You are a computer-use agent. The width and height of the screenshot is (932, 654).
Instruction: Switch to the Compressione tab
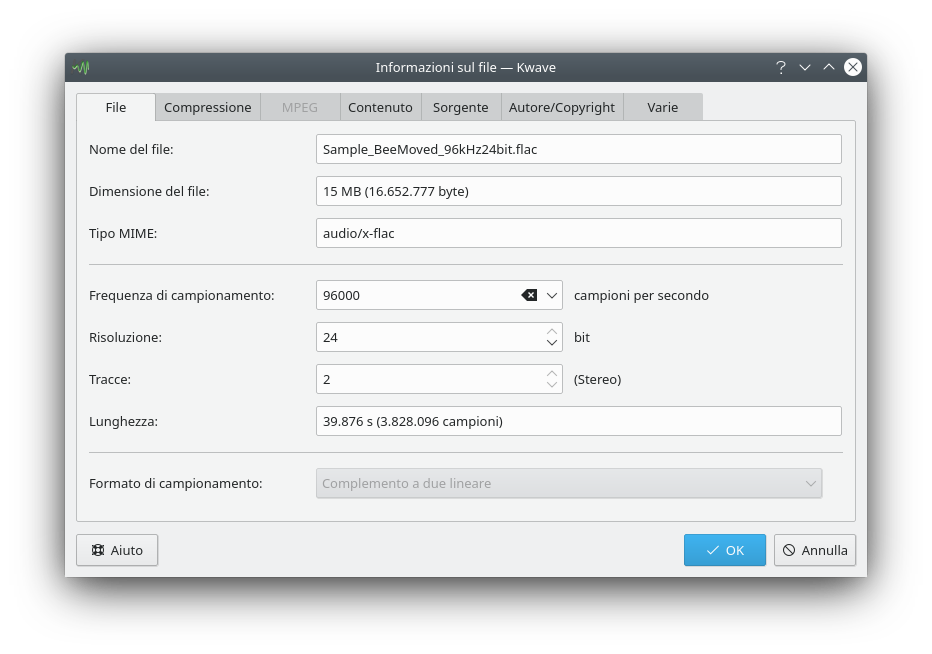coord(207,107)
